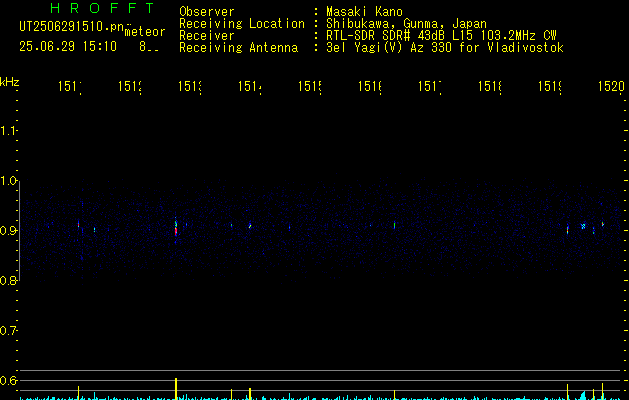
Task: Click the word meteor under the file name
Action: click(145, 32)
